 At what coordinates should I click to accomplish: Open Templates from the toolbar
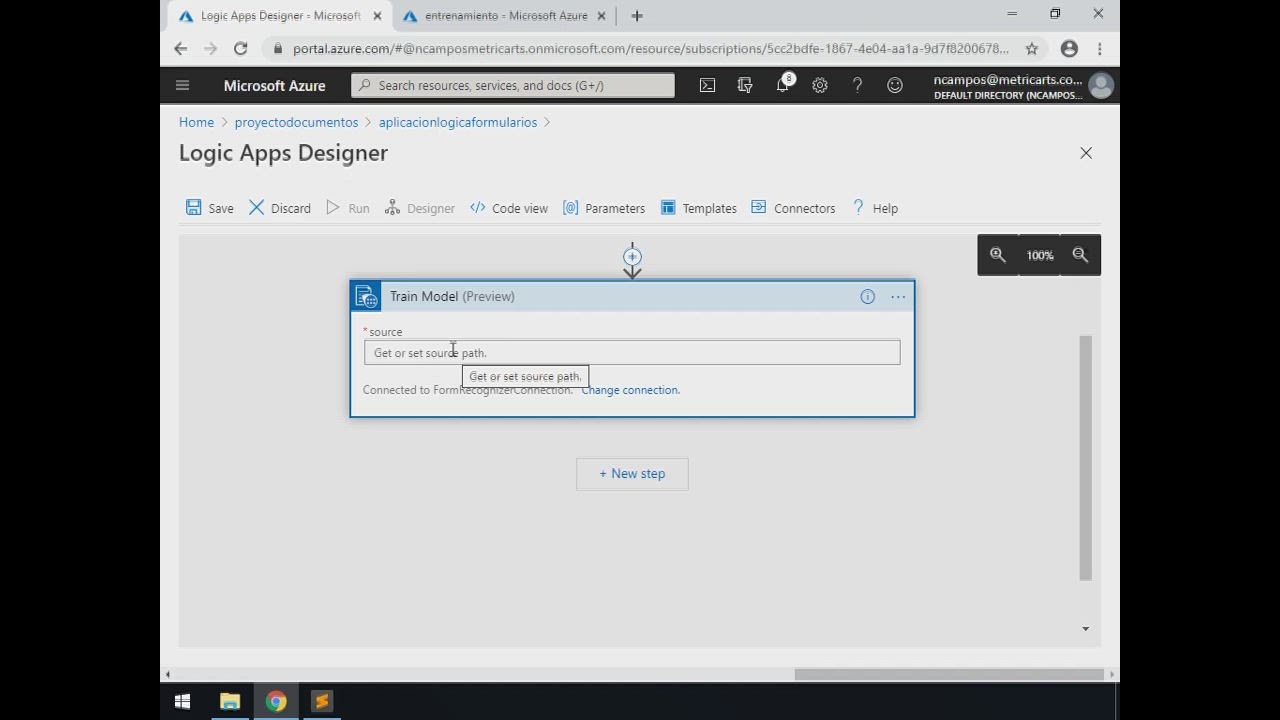pos(699,208)
